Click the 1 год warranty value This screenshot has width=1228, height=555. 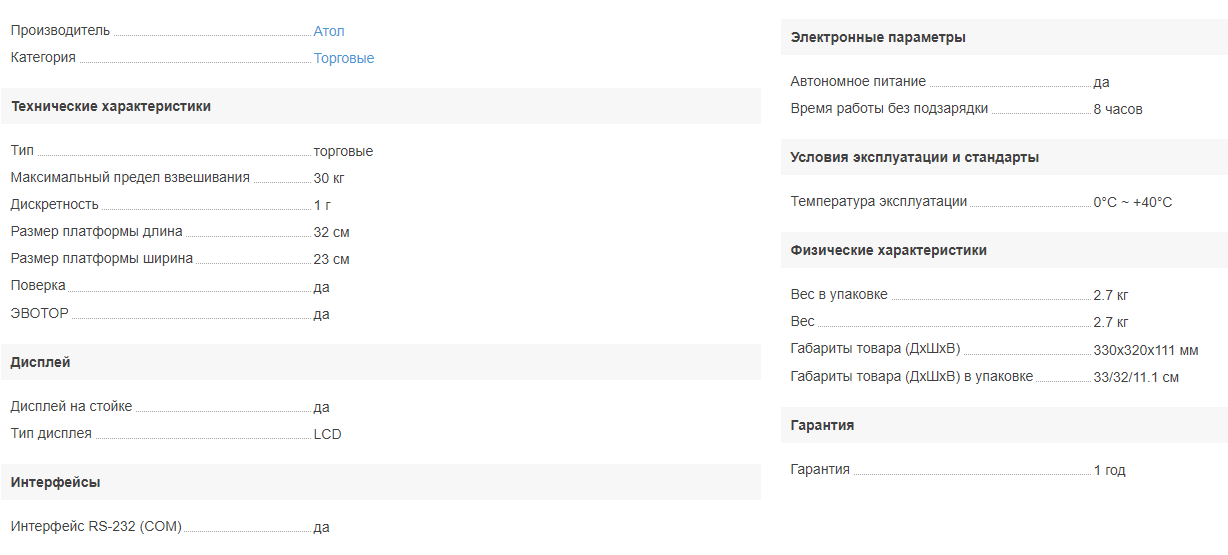[x=1109, y=470]
